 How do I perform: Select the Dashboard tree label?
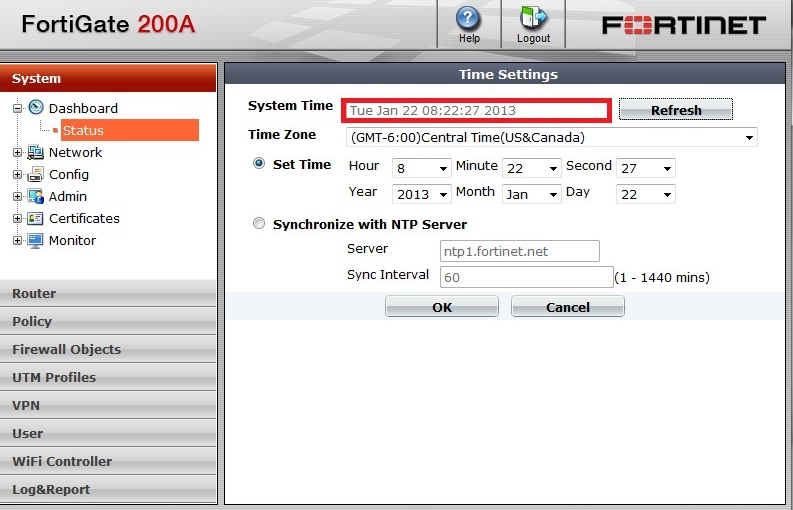pyautogui.click(x=83, y=108)
